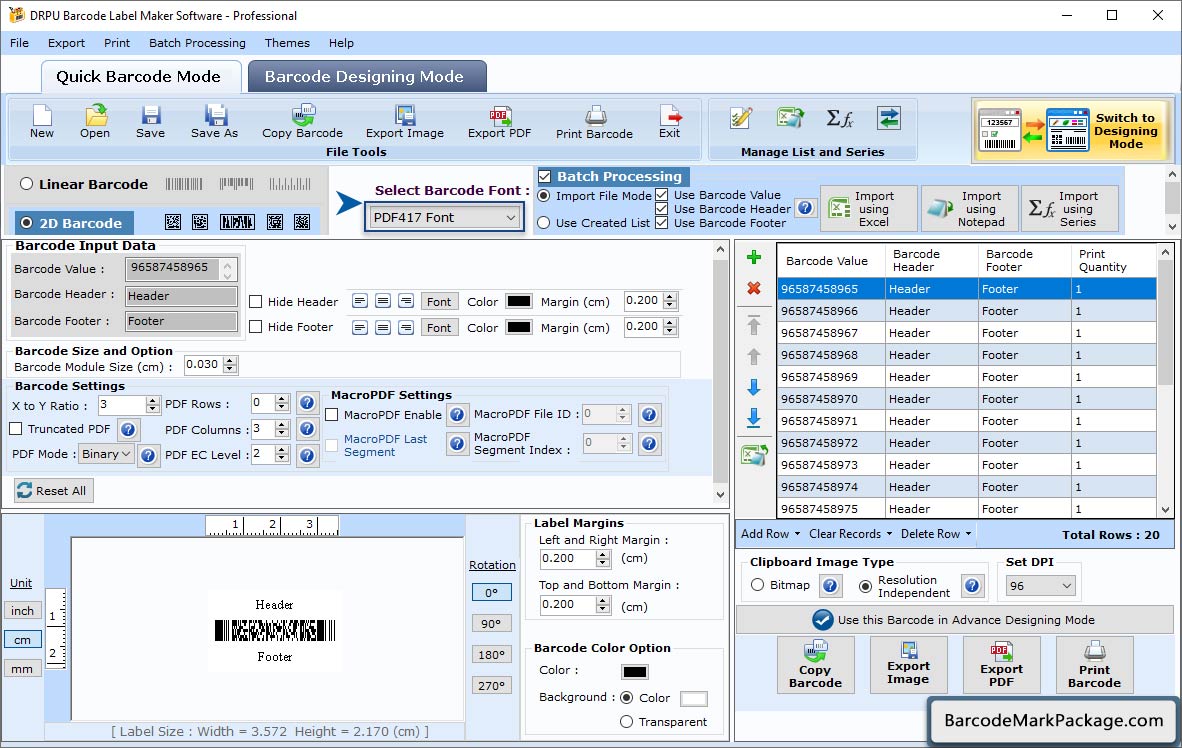This screenshot has width=1182, height=748.
Task: Select row with value 96587458970
Action: pyautogui.click(x=966, y=399)
